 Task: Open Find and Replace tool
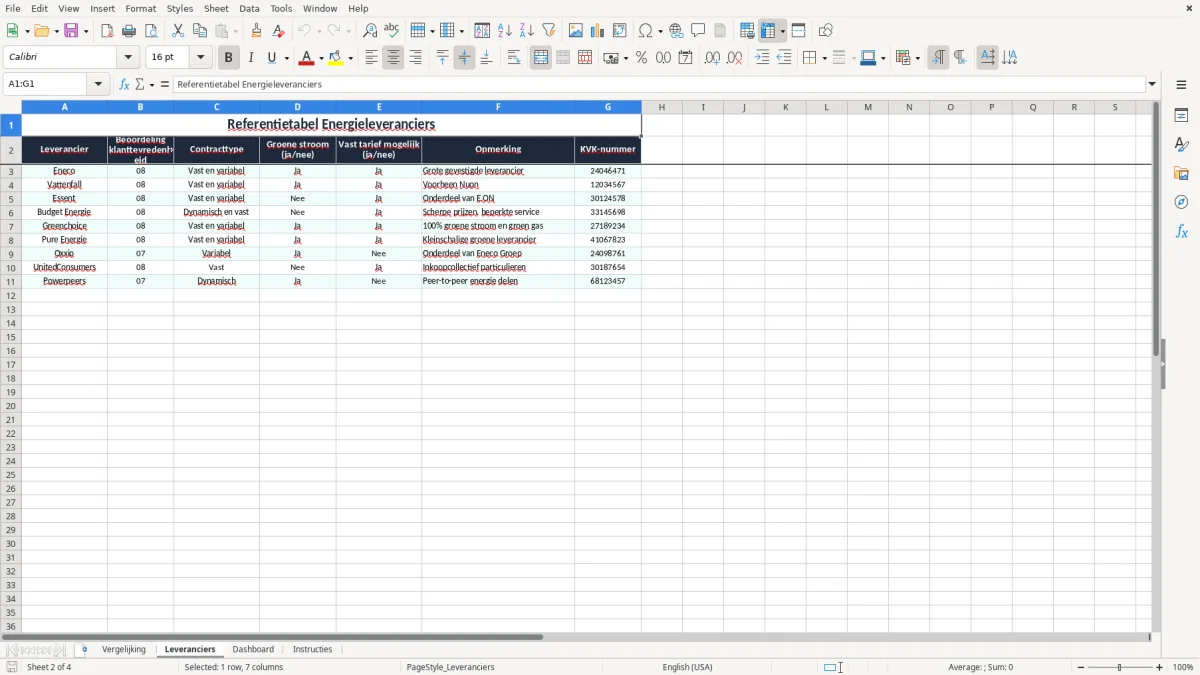pyautogui.click(x=370, y=31)
